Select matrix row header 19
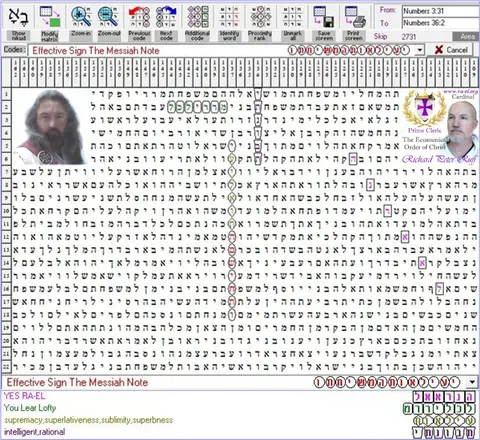Image resolution: width=480 pixels, height=440 pixels. click(x=6, y=328)
